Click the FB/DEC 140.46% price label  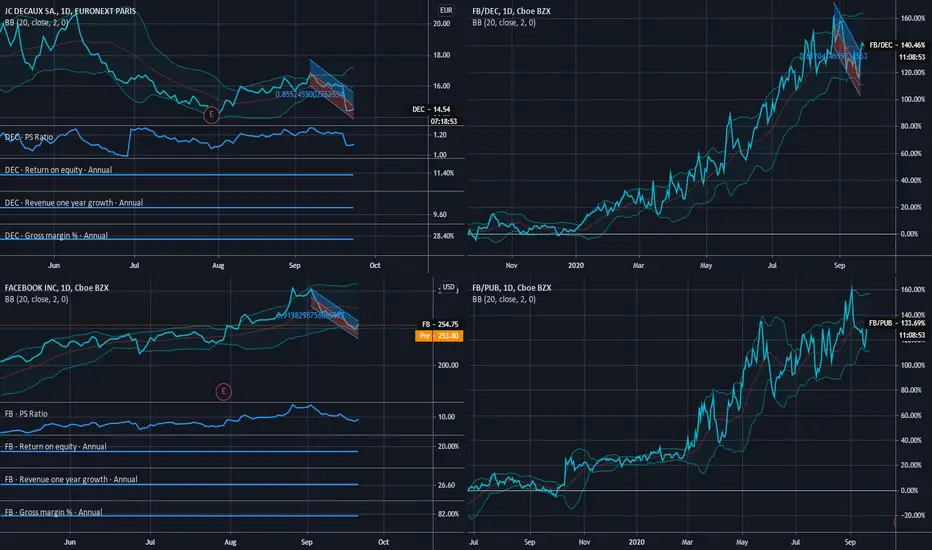(897, 45)
